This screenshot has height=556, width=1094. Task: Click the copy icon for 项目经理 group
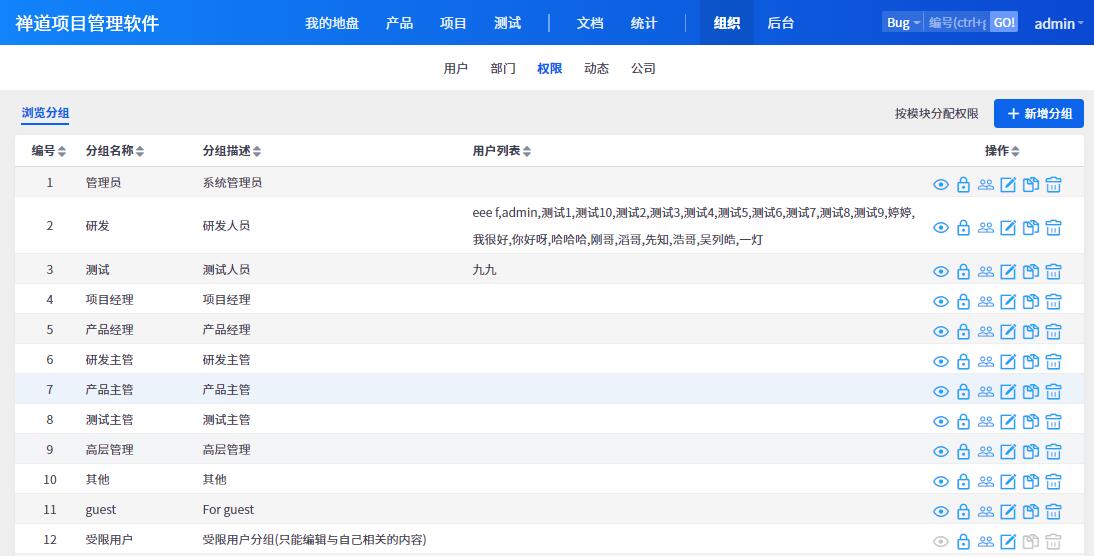[1031, 301]
